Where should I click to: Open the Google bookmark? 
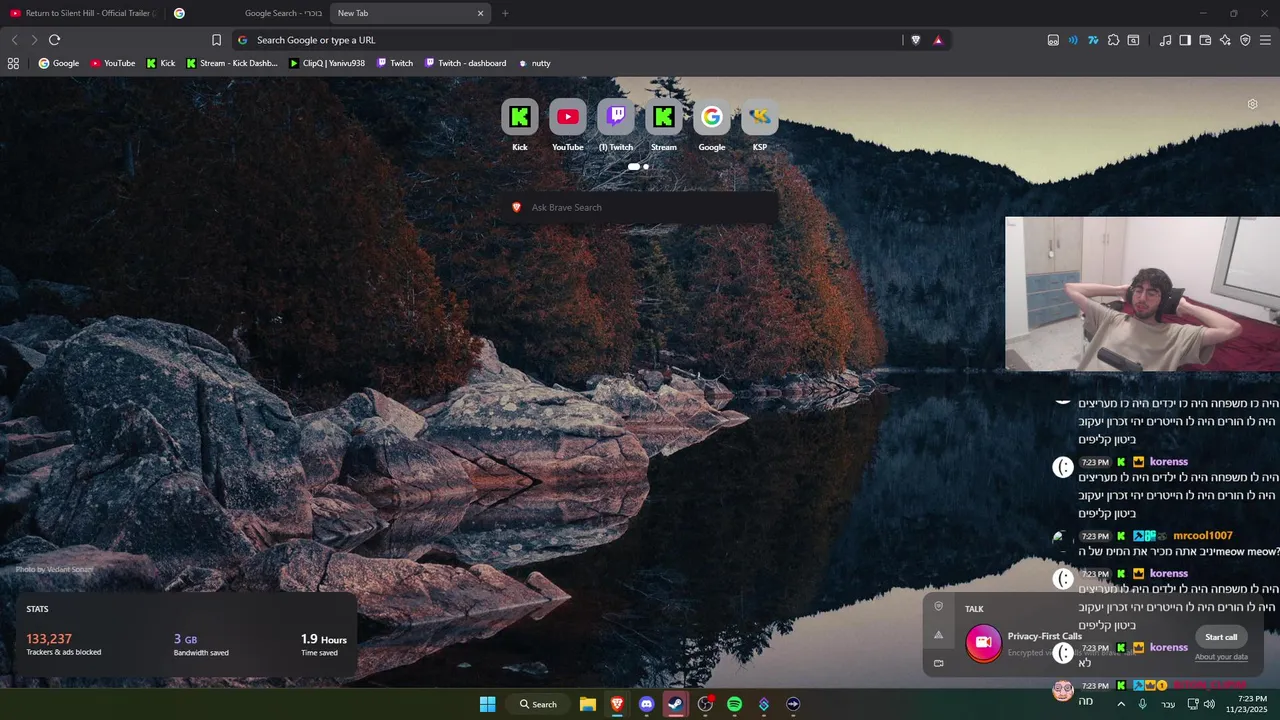59,63
